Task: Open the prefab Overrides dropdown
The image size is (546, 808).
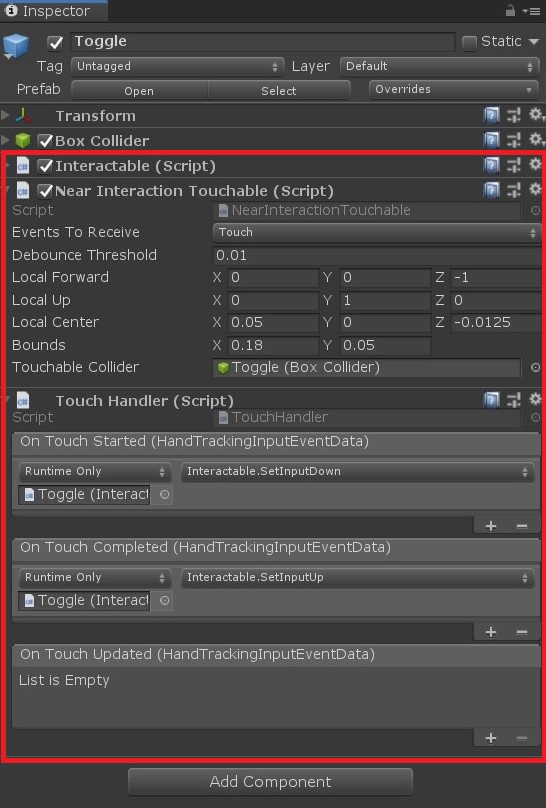Action: point(453,90)
